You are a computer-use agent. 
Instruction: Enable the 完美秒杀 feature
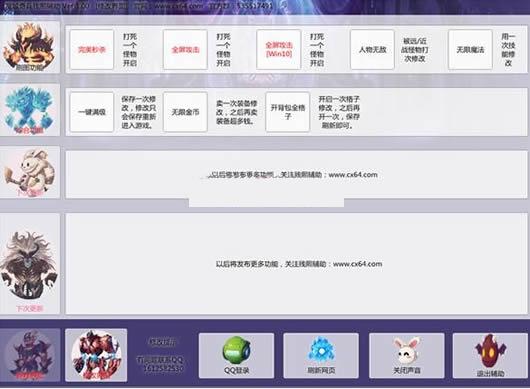pyautogui.click(x=92, y=50)
